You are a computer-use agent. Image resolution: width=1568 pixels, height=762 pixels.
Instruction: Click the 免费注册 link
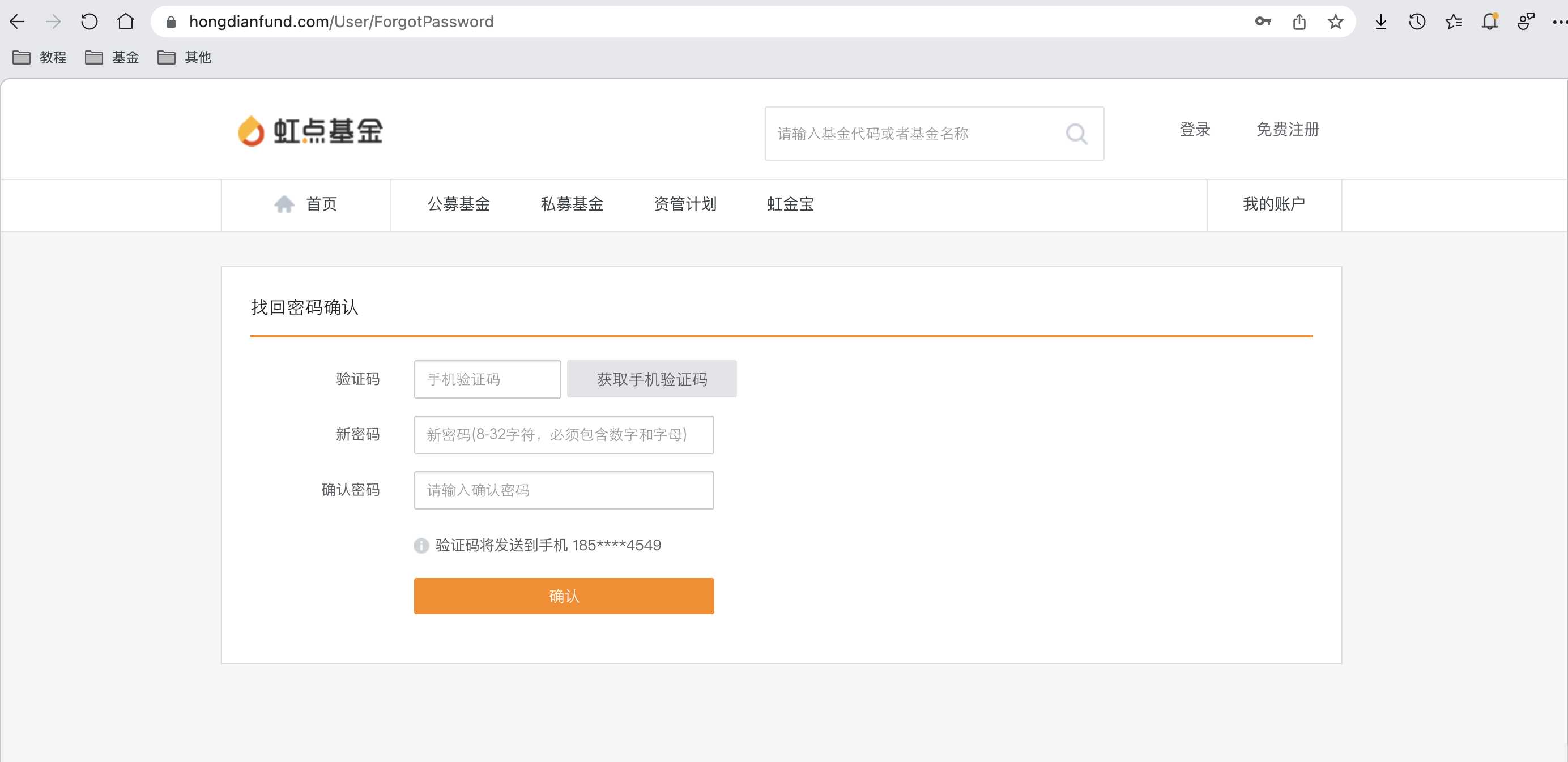coord(1288,130)
